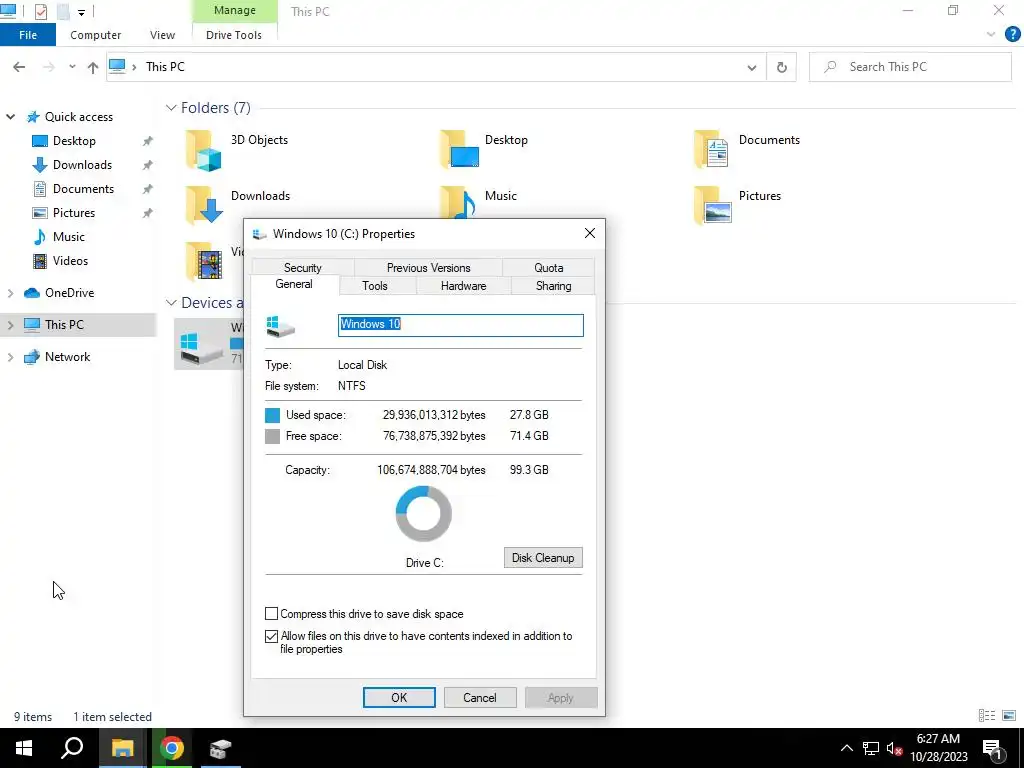Click the Disk Cleanup button
This screenshot has width=1024, height=768.
coord(543,558)
